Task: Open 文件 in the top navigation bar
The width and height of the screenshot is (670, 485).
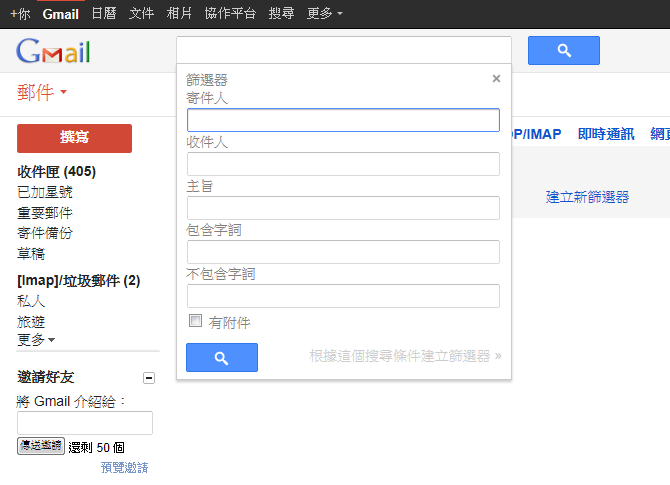Action: (141, 13)
